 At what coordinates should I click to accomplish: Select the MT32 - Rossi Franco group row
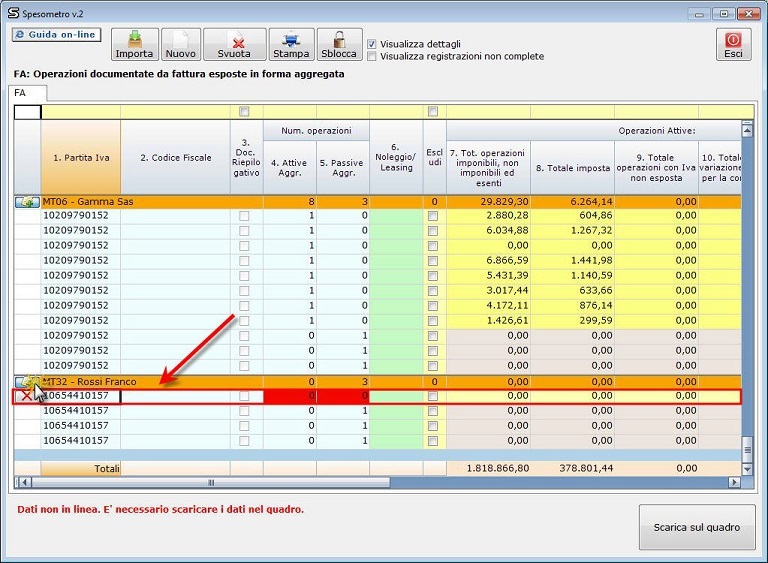pos(377,382)
